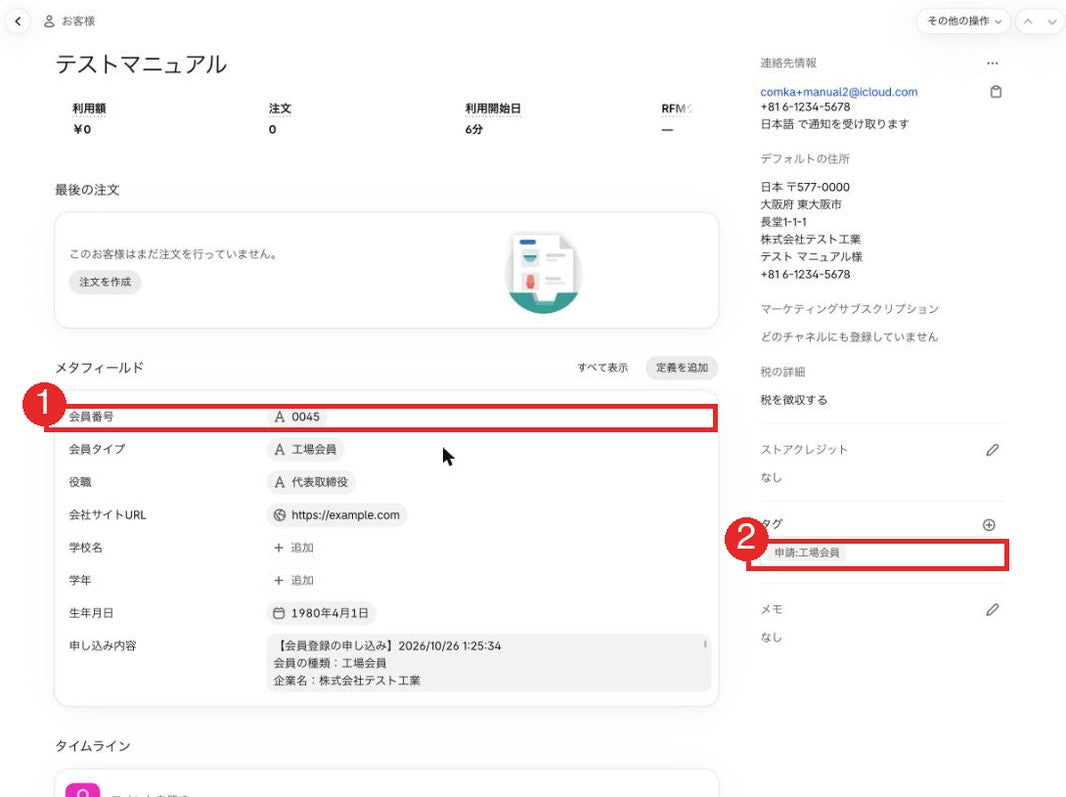
Task: Click the RFM stat label
Action: pyautogui.click(x=676, y=108)
